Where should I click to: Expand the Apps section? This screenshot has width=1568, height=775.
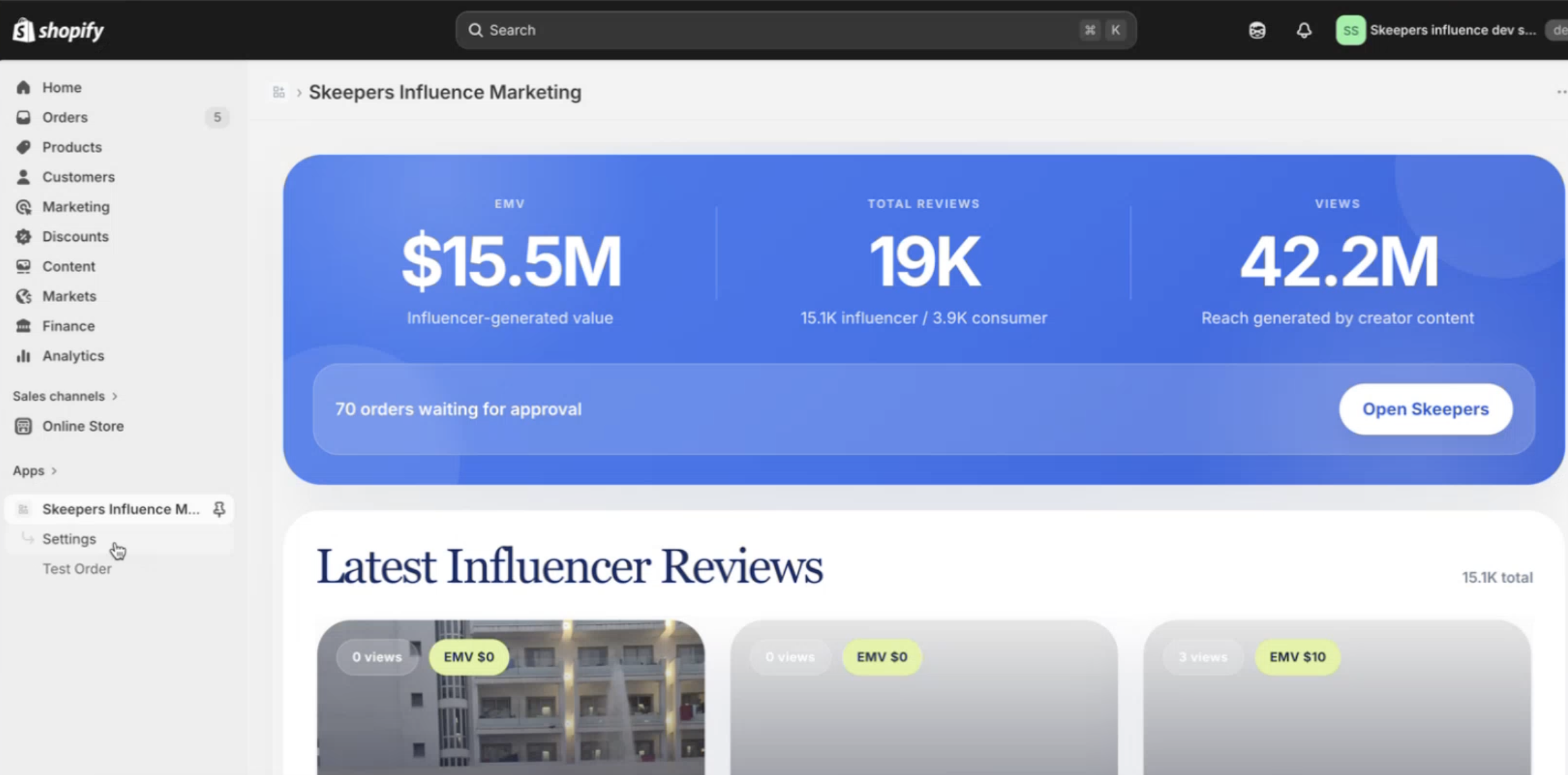click(35, 470)
